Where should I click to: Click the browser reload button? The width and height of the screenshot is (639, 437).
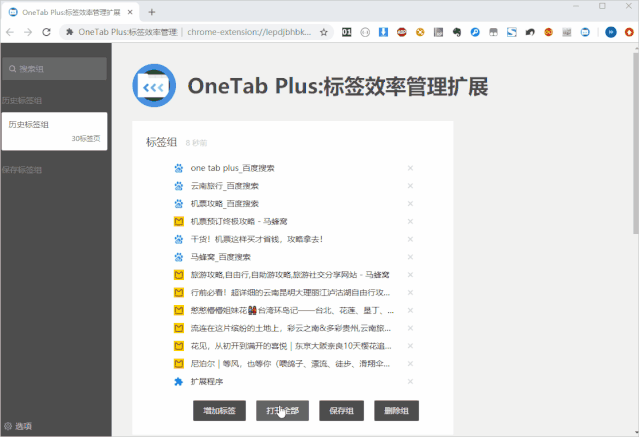(46, 32)
